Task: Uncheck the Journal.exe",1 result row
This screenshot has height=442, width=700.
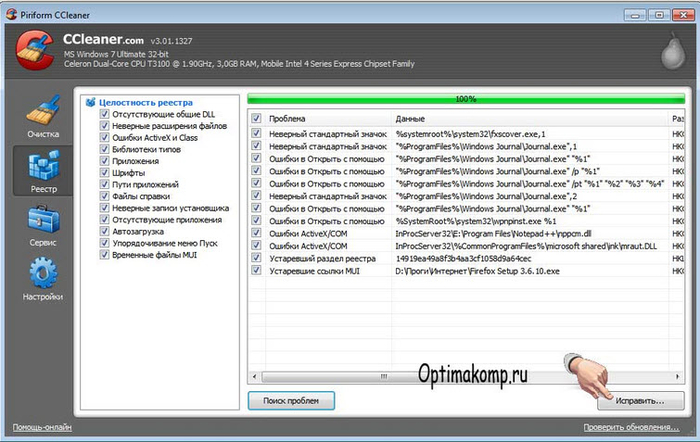Action: [x=256, y=146]
